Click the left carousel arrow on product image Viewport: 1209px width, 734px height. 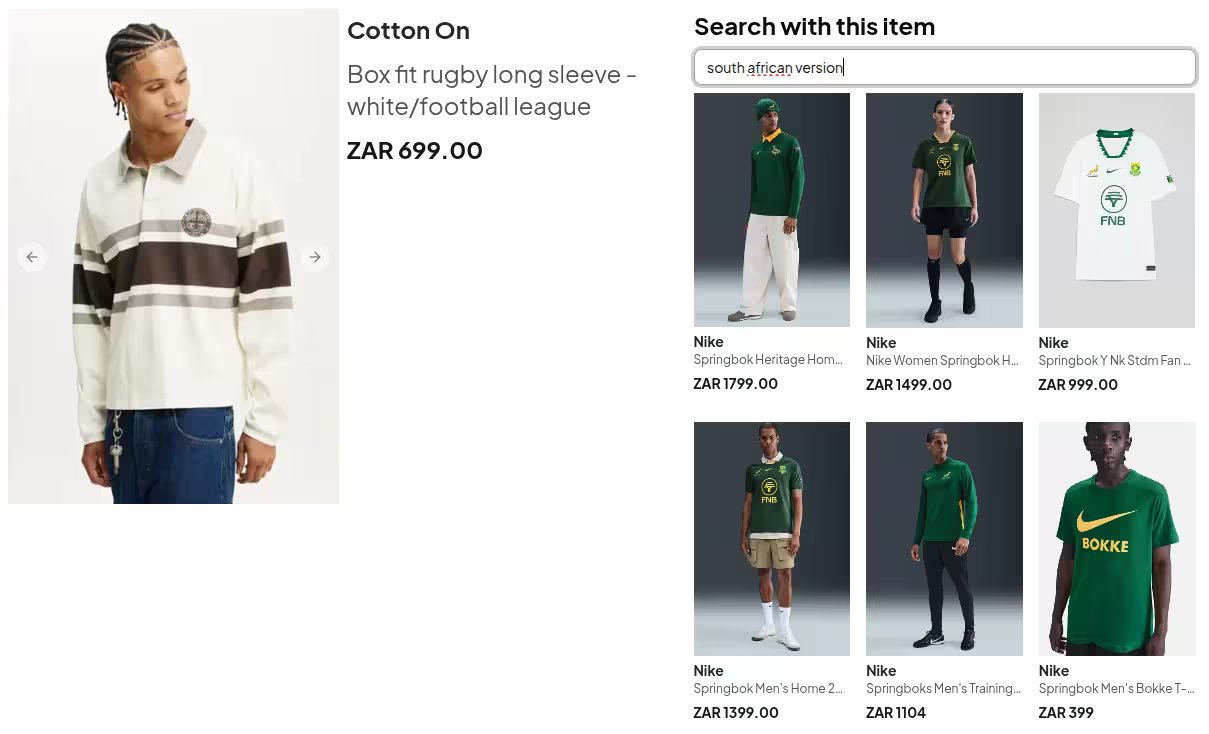[x=32, y=256]
